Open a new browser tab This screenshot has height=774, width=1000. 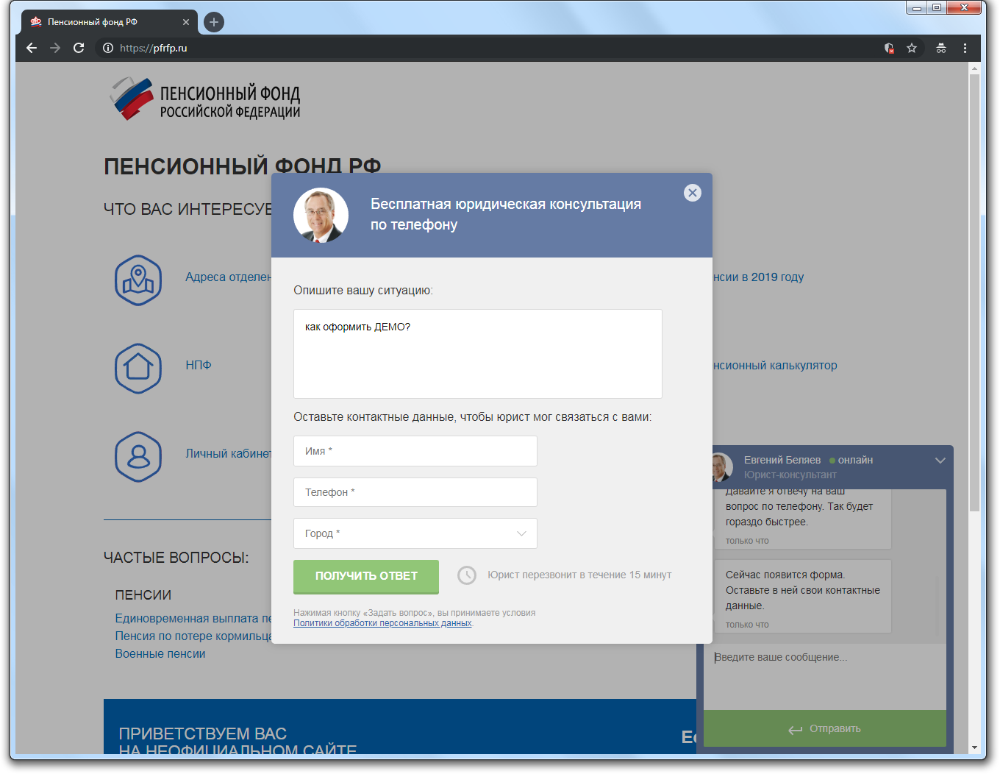pyautogui.click(x=213, y=22)
